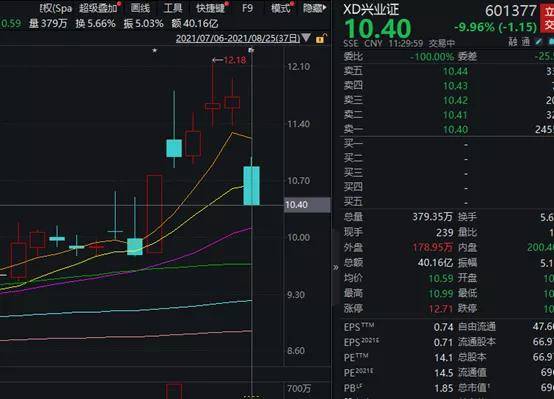Click the red 立即交易 trade button
The height and width of the screenshot is (399, 554).
click(547, 19)
